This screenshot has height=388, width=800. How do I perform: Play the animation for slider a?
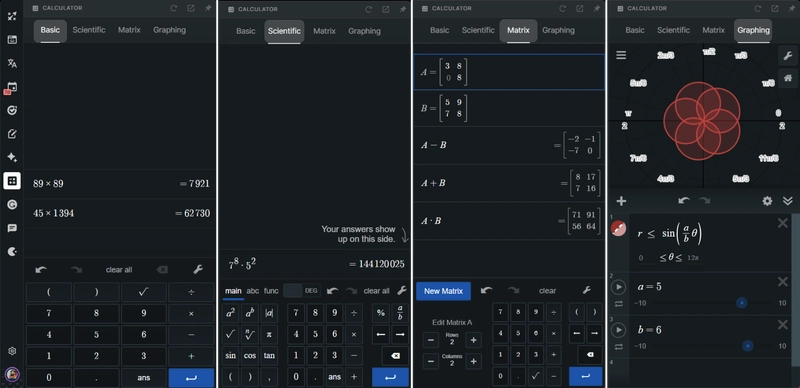[x=618, y=287]
